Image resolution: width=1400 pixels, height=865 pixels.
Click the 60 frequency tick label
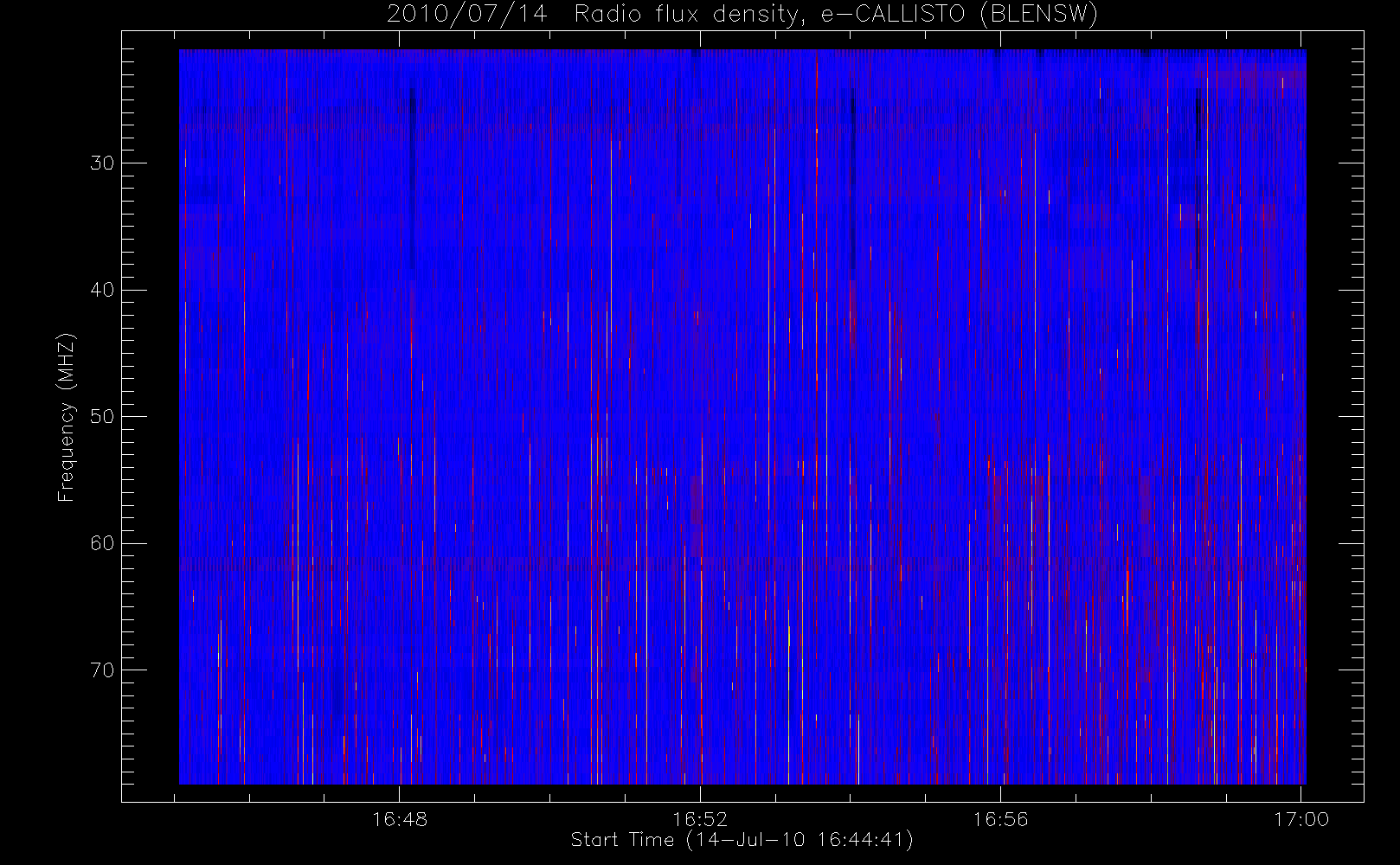[102, 543]
